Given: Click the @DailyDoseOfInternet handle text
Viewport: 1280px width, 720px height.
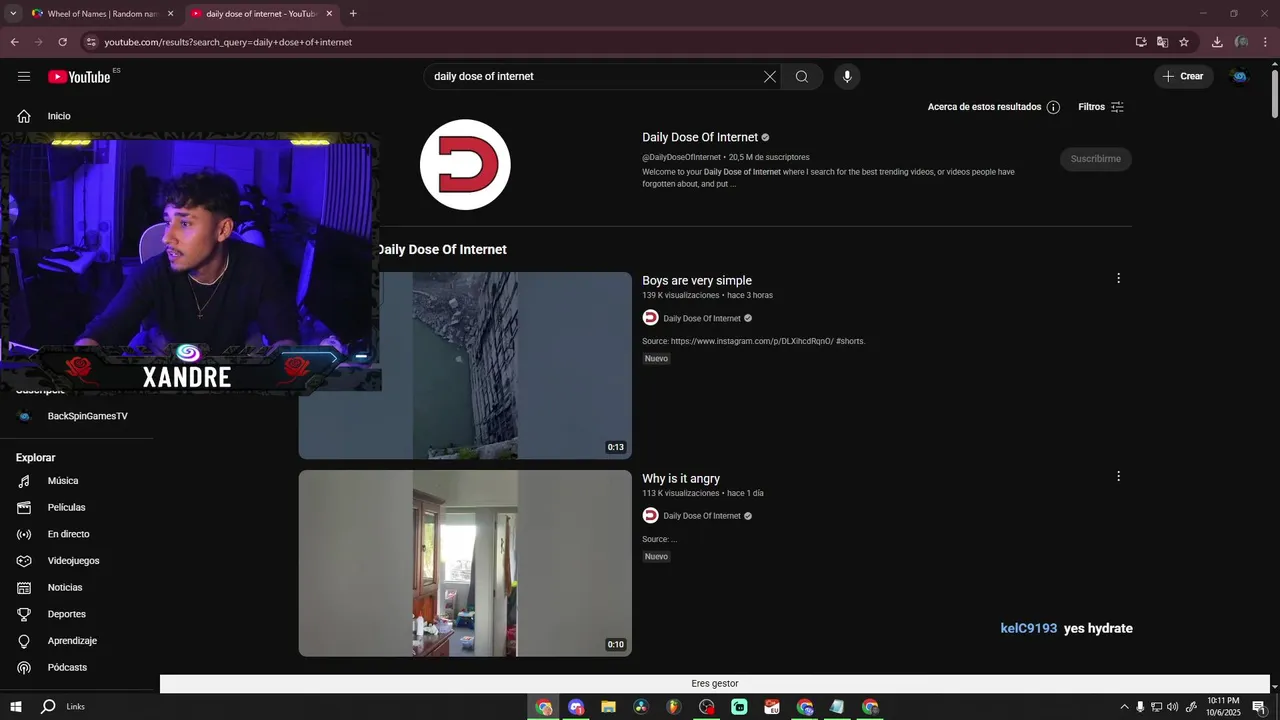Looking at the screenshot, I should click(681, 157).
